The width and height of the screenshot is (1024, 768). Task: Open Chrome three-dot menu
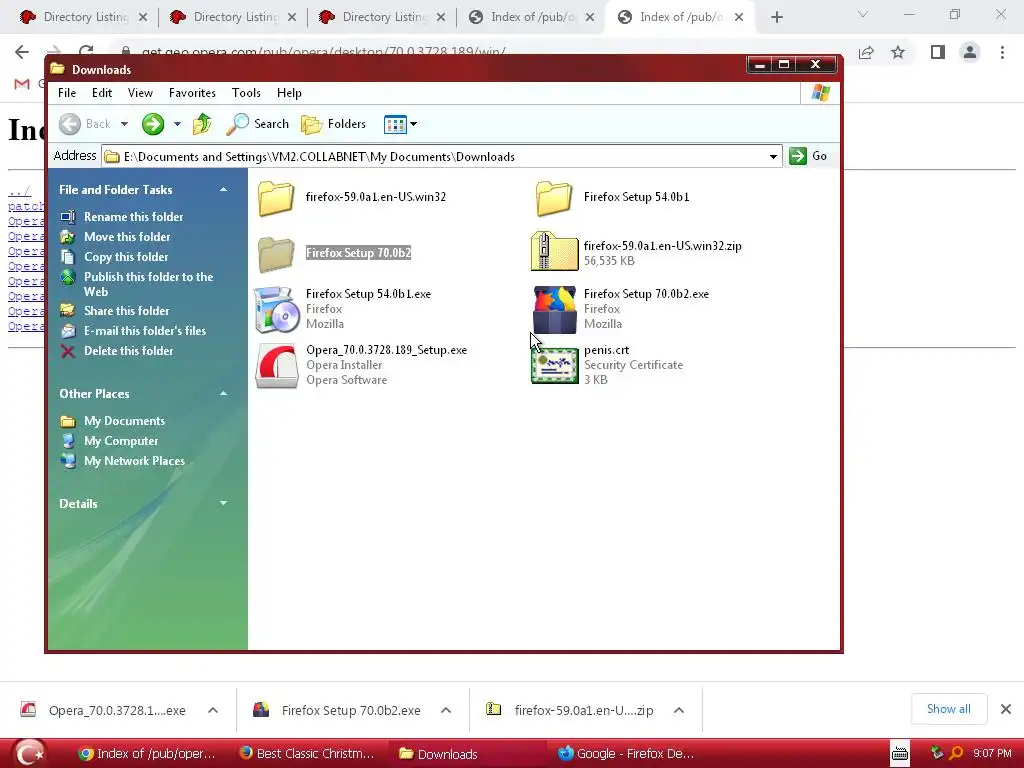coord(1002,52)
